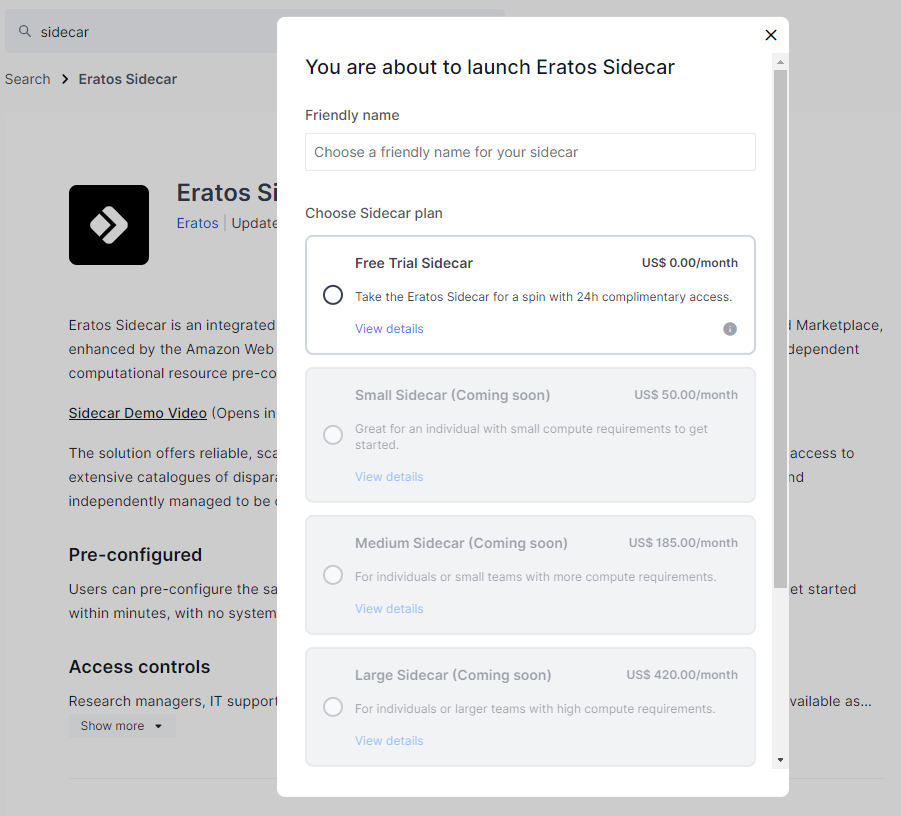Screen dimensions: 901x816
Task: Click the Large Sidecar (Coming soon) title
Action: [453, 675]
